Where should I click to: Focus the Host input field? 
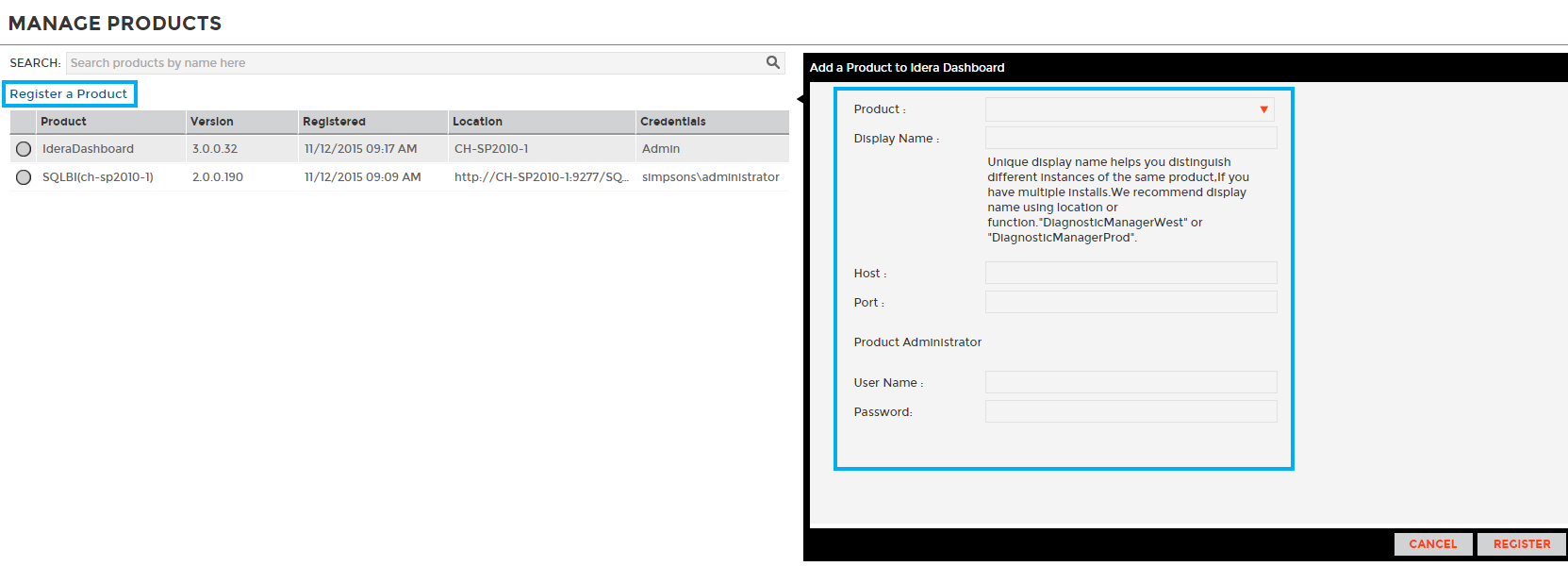pyautogui.click(x=1131, y=273)
